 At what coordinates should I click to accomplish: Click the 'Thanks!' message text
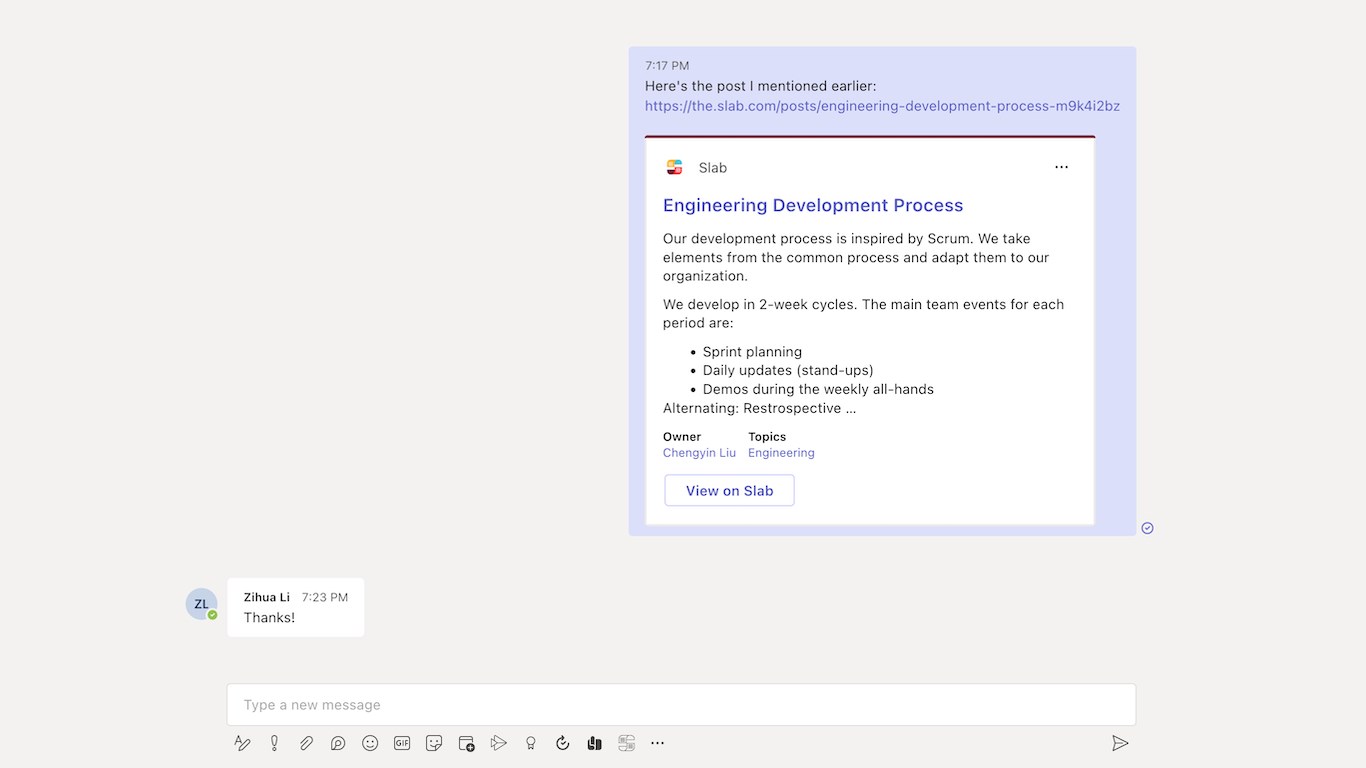269,618
